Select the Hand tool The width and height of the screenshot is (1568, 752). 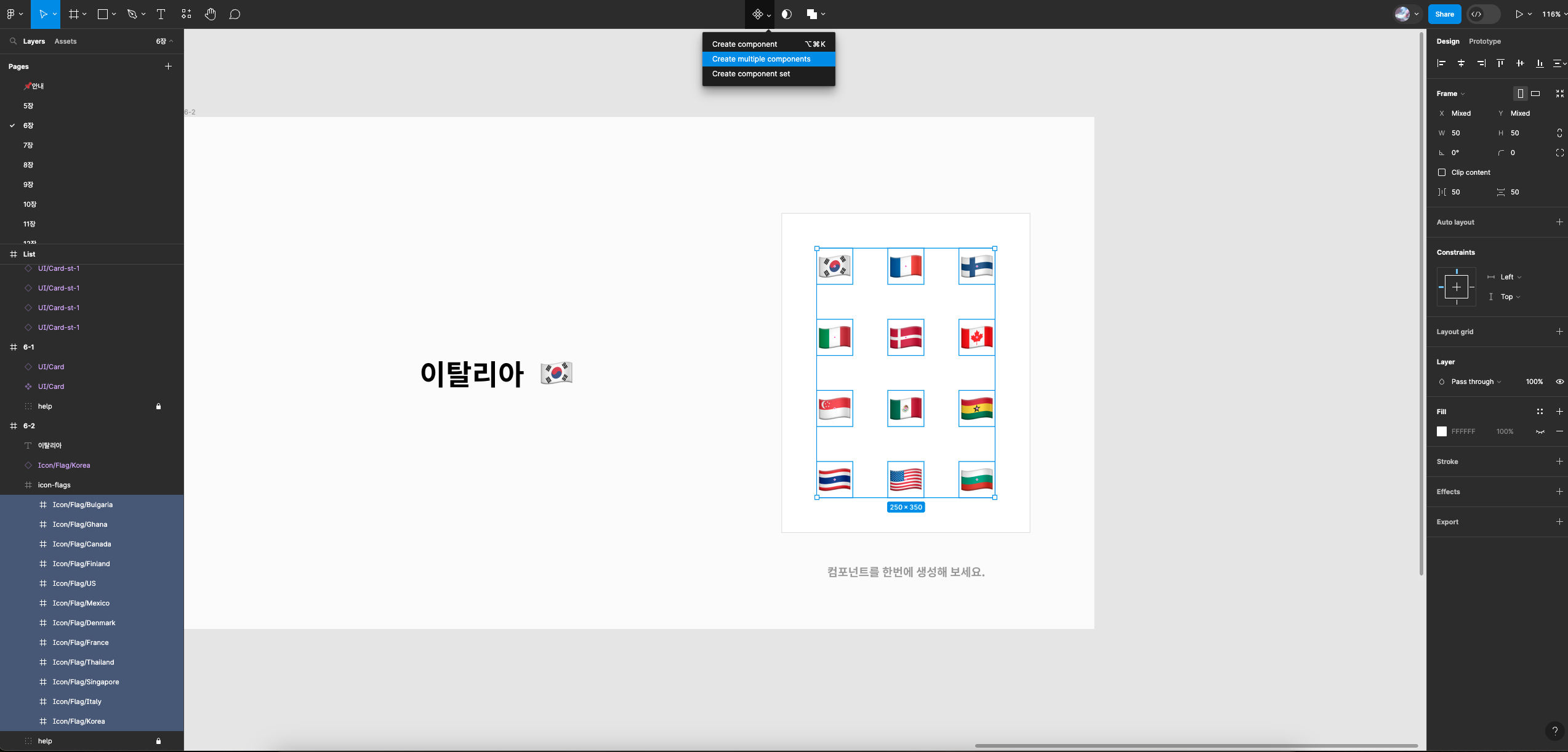(x=211, y=14)
